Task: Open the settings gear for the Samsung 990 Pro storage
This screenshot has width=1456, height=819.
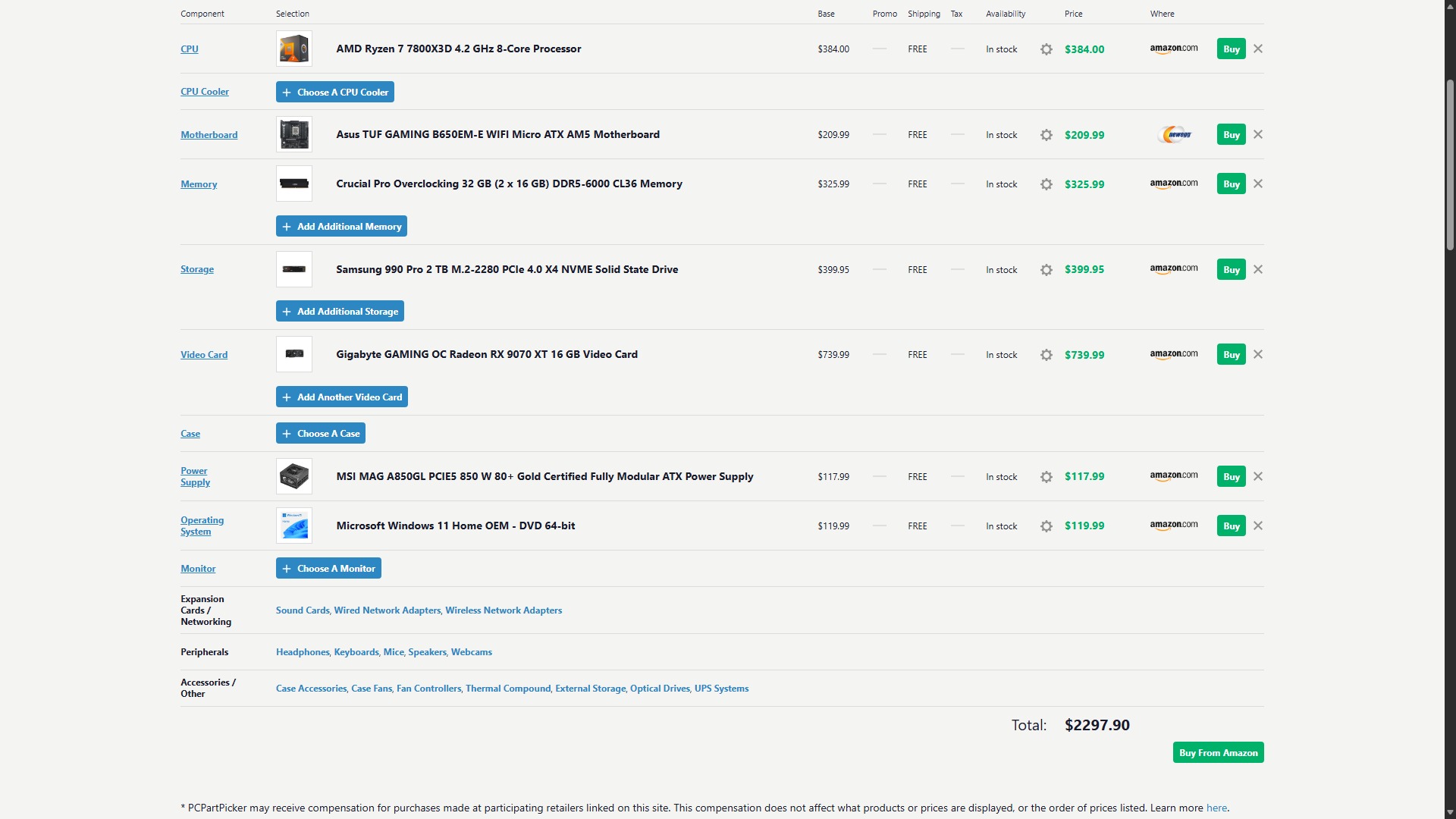Action: (1046, 270)
